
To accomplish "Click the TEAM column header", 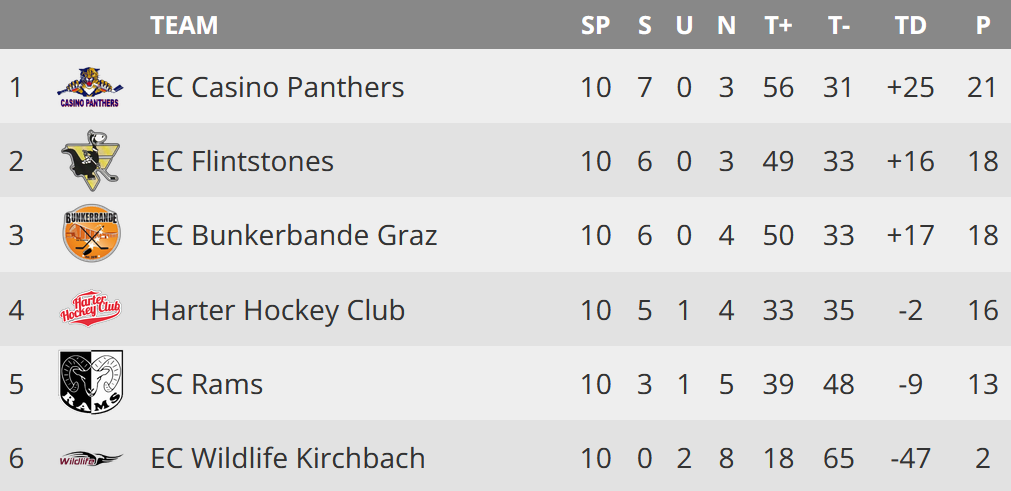I will (x=184, y=25).
